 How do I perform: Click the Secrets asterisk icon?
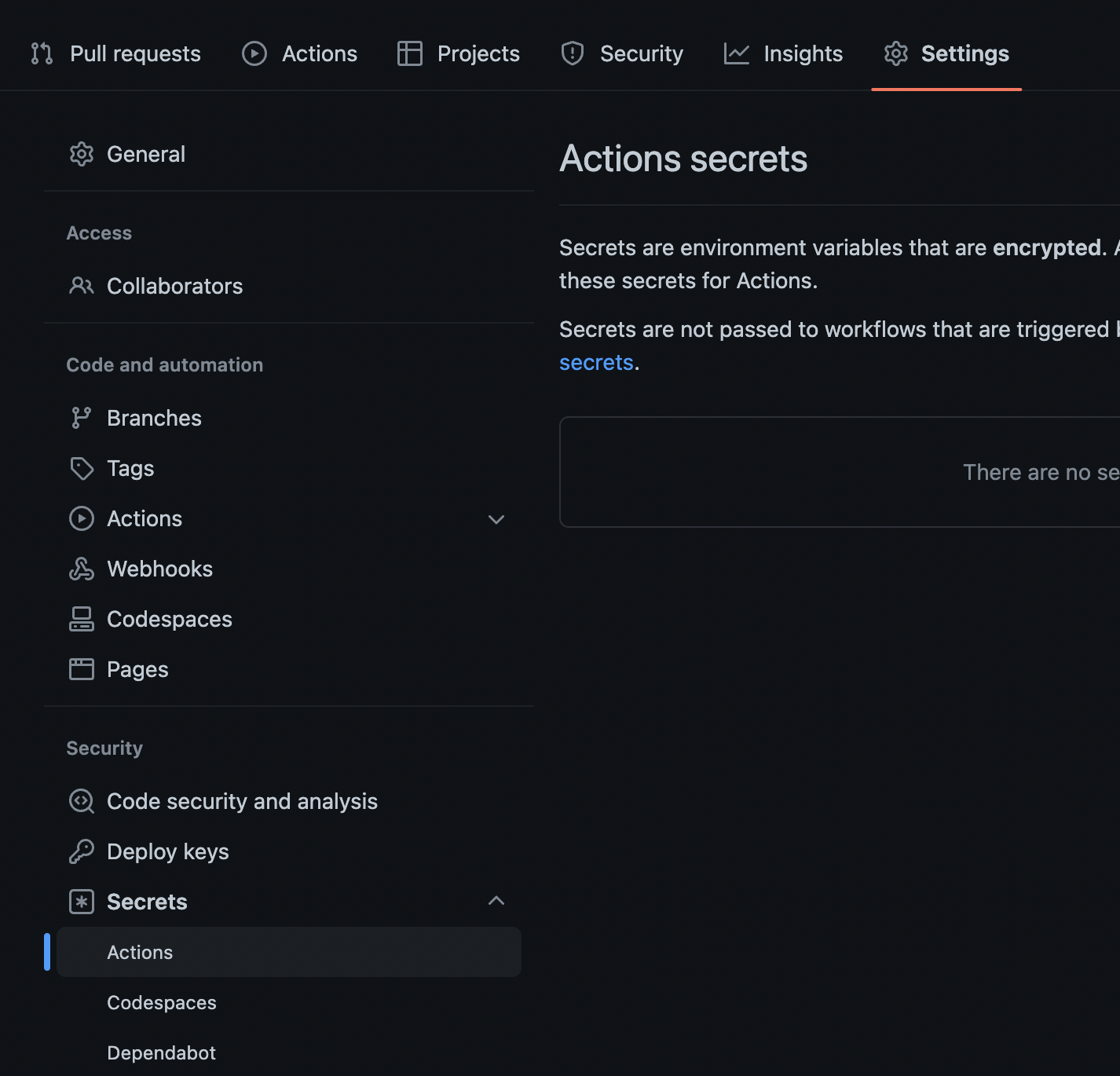[x=82, y=902]
